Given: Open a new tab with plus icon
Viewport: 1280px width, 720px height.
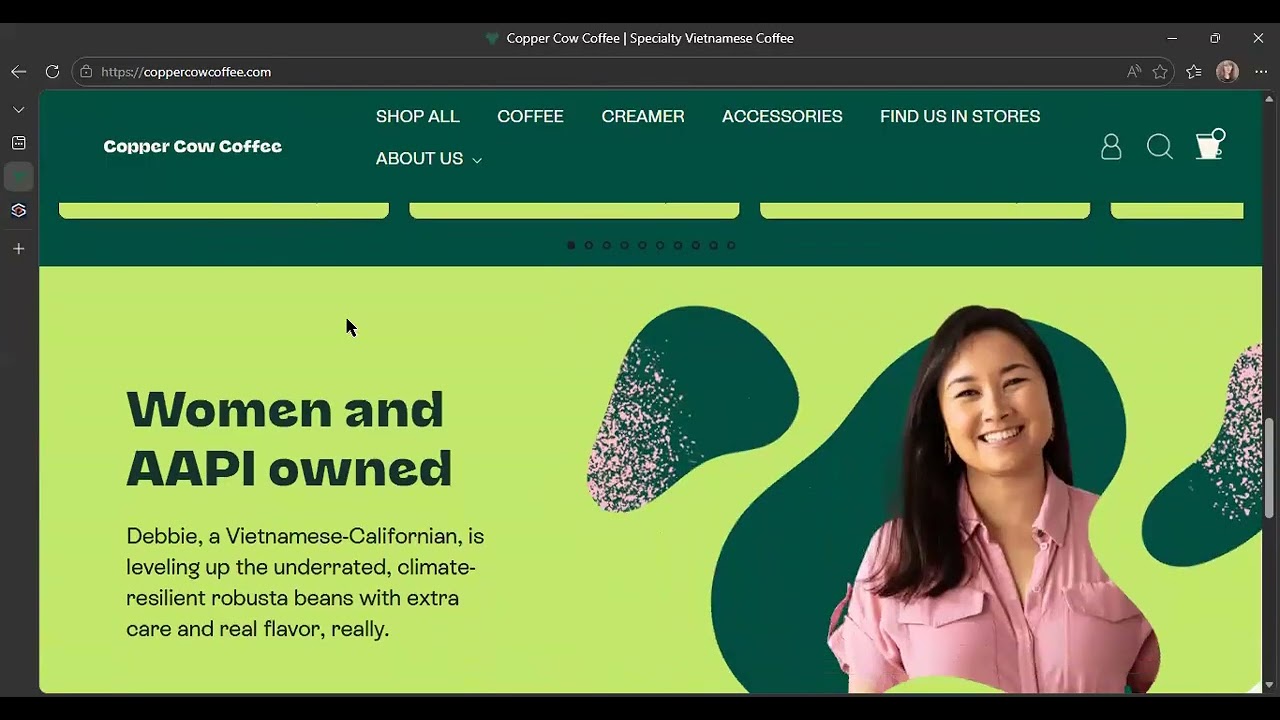Looking at the screenshot, I should click(18, 249).
